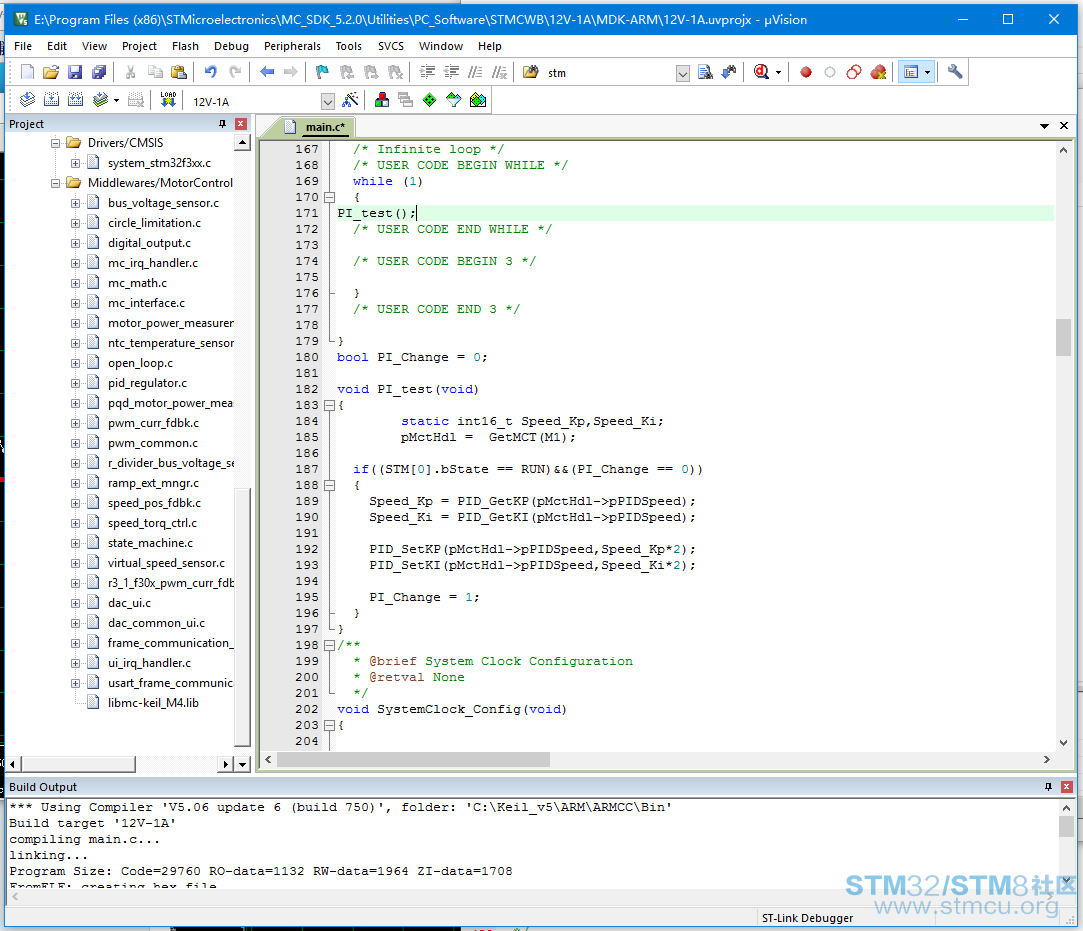Open the 12V-1A target dropdown
This screenshot has width=1083, height=931.
pos(328,102)
